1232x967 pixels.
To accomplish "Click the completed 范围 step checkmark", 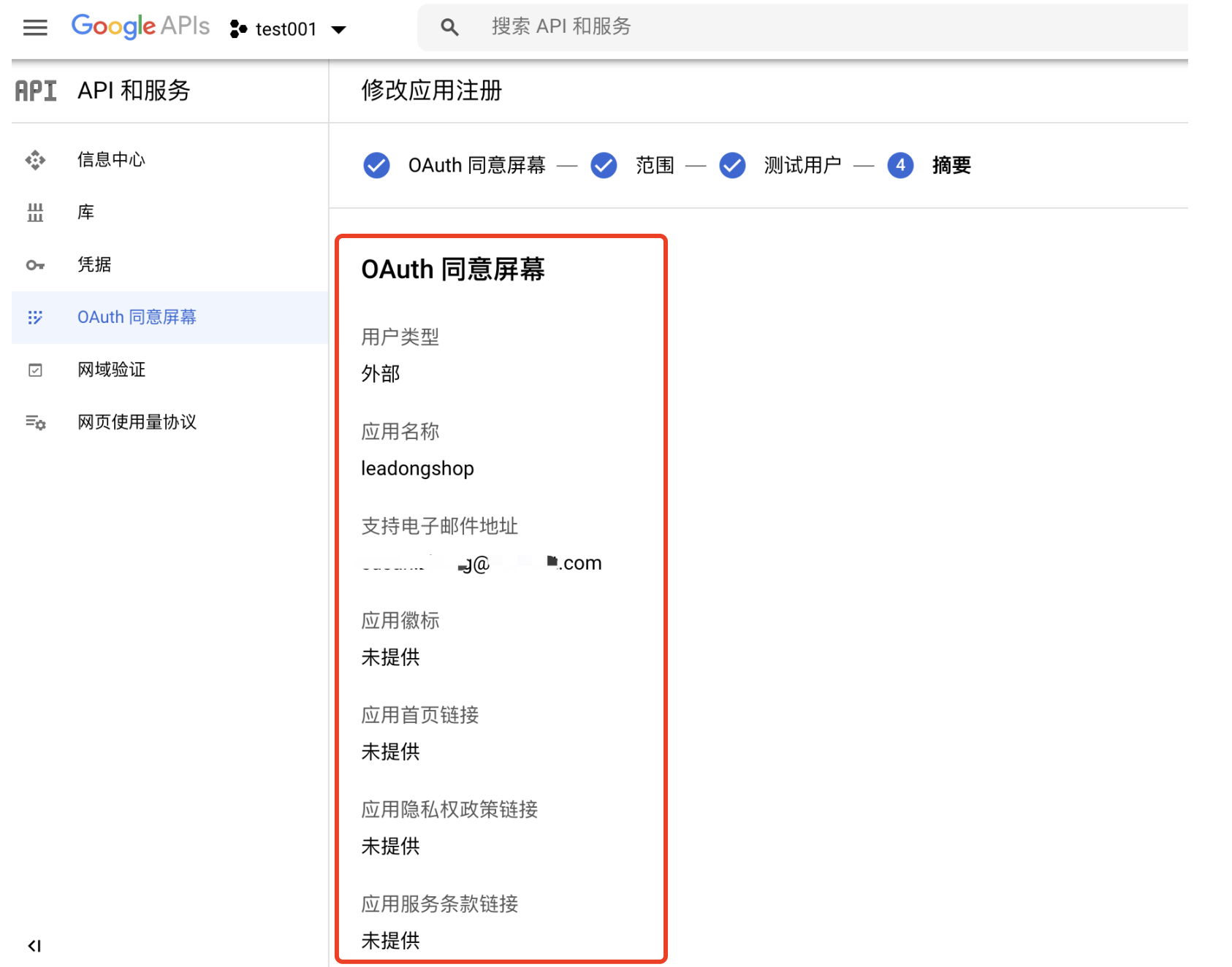I will pyautogui.click(x=604, y=165).
